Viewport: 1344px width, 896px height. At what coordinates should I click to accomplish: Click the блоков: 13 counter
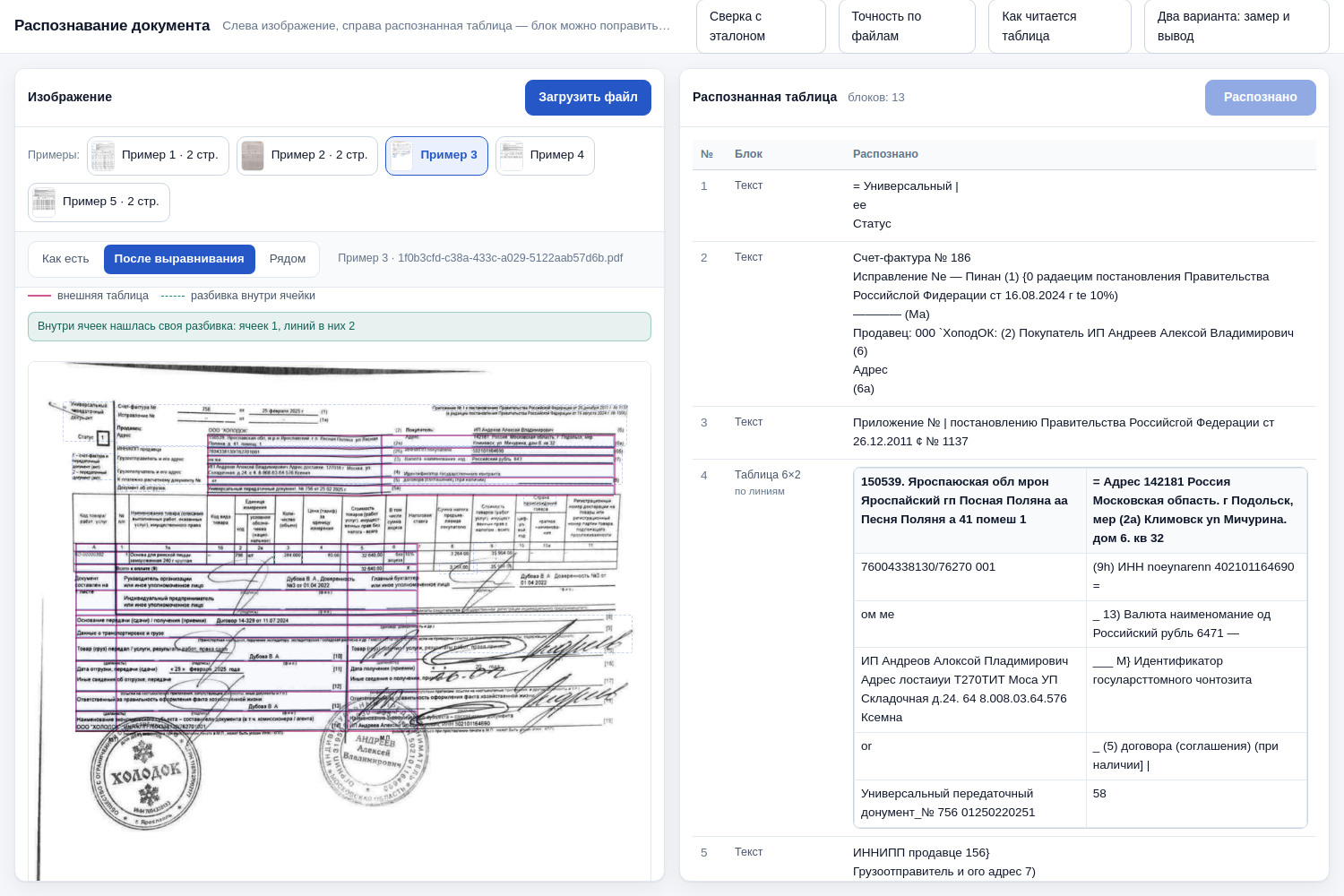click(x=876, y=98)
